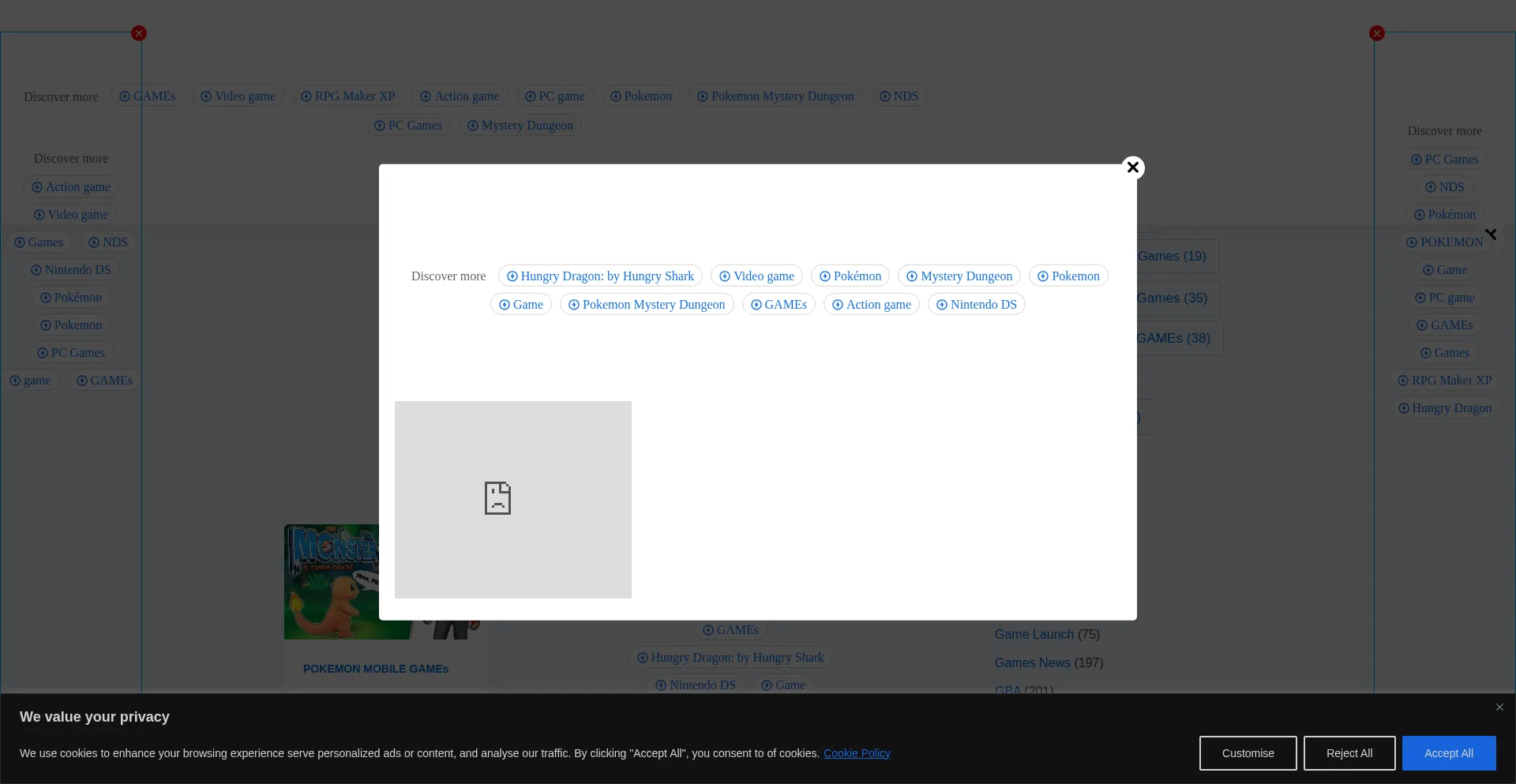This screenshot has height=784, width=1516.
Task: Click RPG Maker XP tag in top bar
Action: (x=347, y=96)
